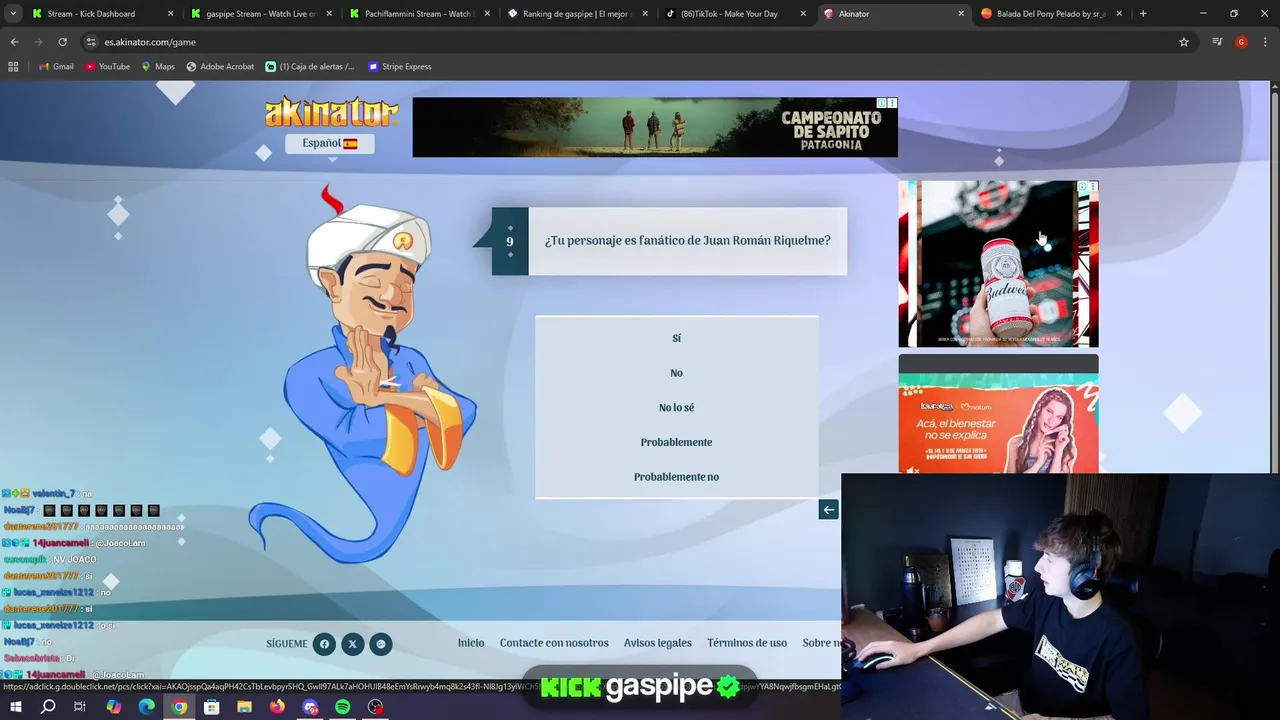Open OBS Studio from taskbar
The height and width of the screenshot is (720, 1280).
375,706
